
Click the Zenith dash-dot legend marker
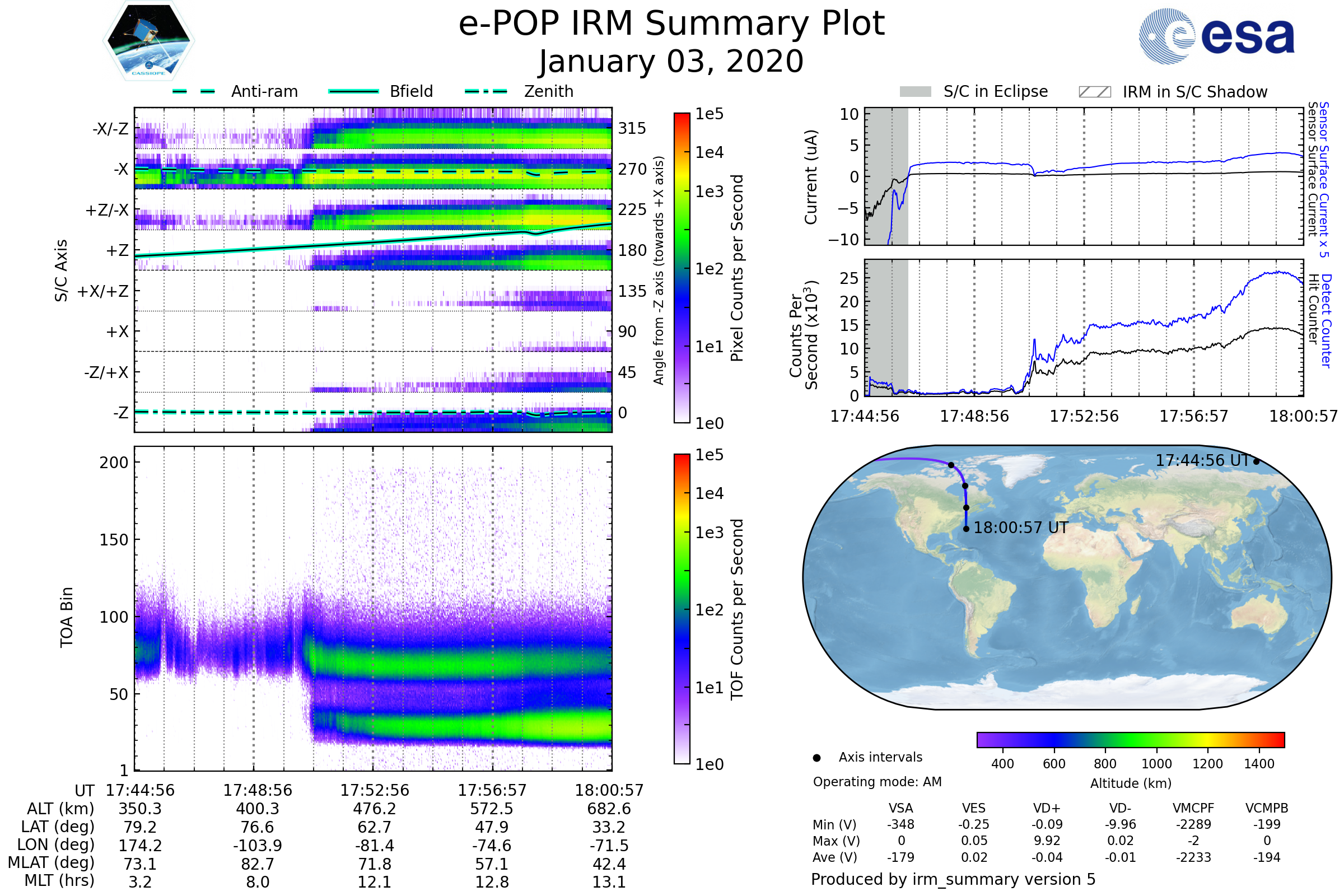coord(486,91)
